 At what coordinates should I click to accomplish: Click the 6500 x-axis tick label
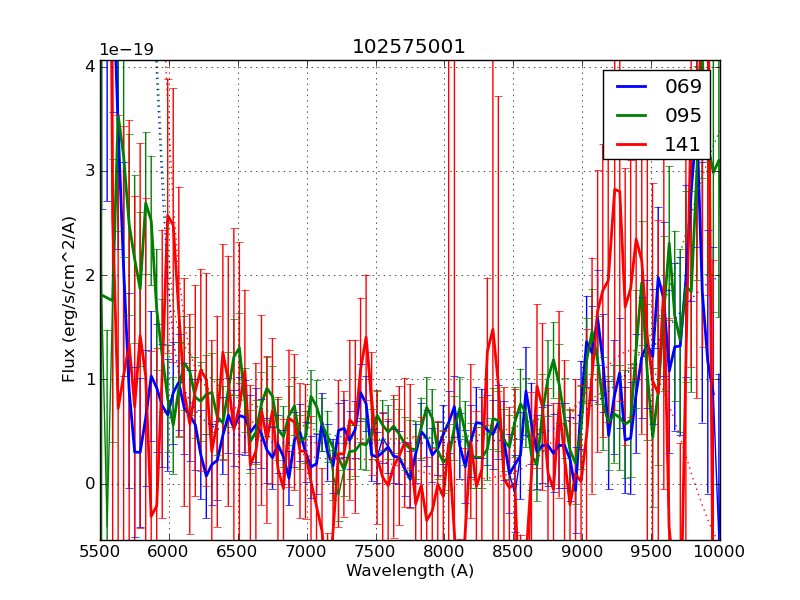tap(238, 551)
